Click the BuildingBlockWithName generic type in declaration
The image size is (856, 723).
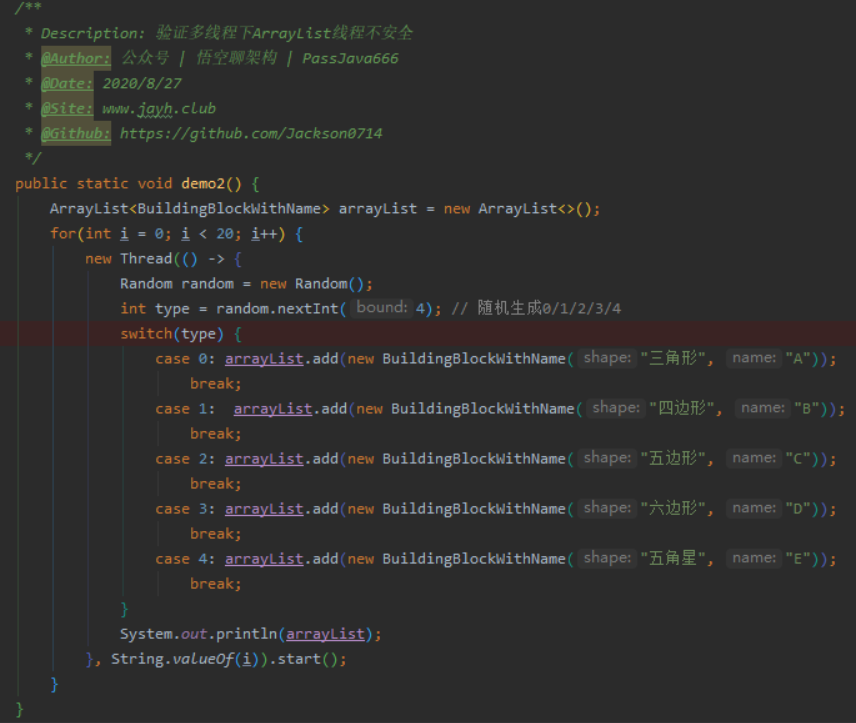229,209
